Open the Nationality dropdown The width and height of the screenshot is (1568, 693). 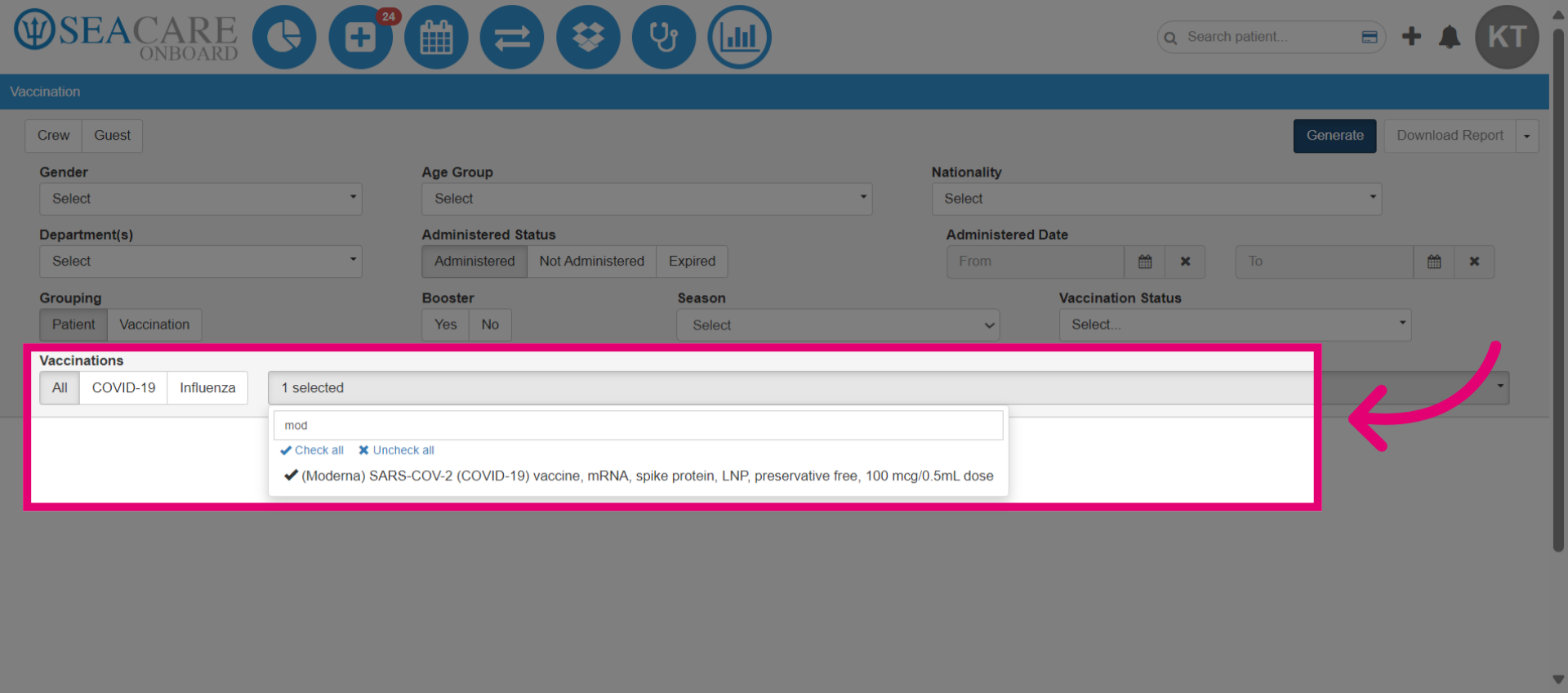[1156, 199]
